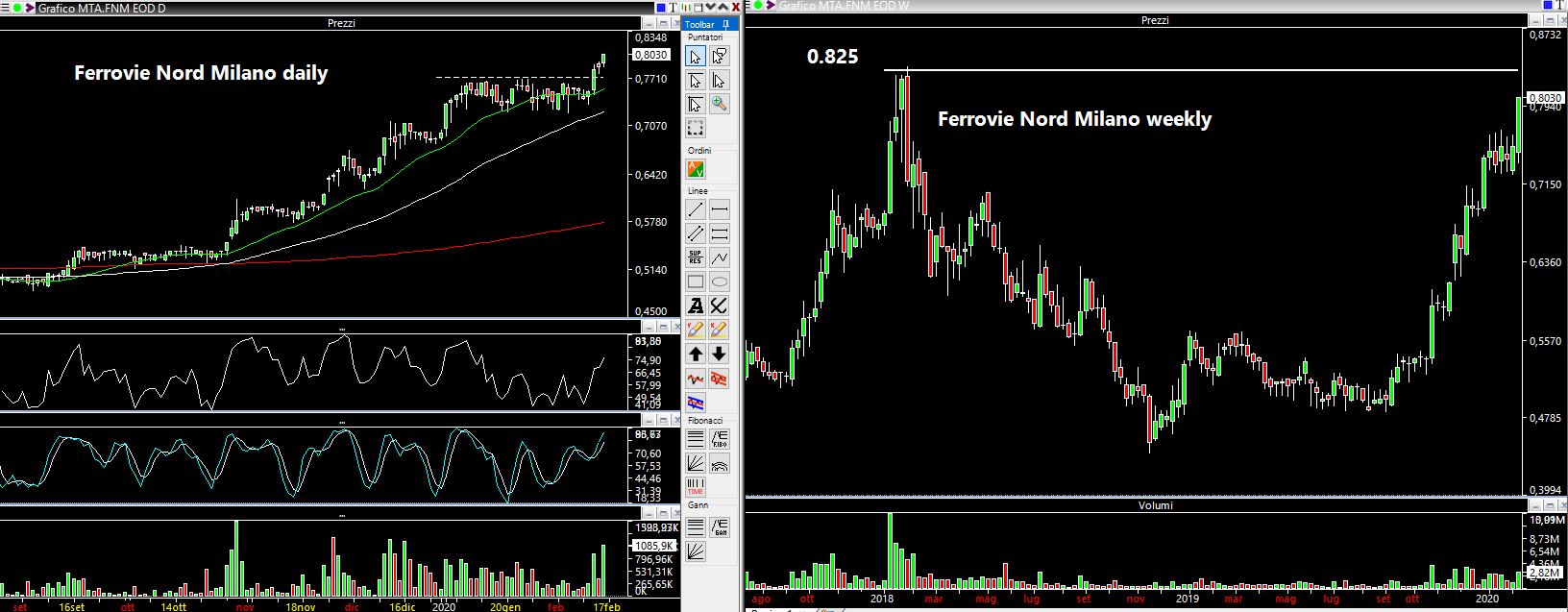
Task: Select the white 0.825 resistance line on the weekly chart
Action: tap(1201, 70)
